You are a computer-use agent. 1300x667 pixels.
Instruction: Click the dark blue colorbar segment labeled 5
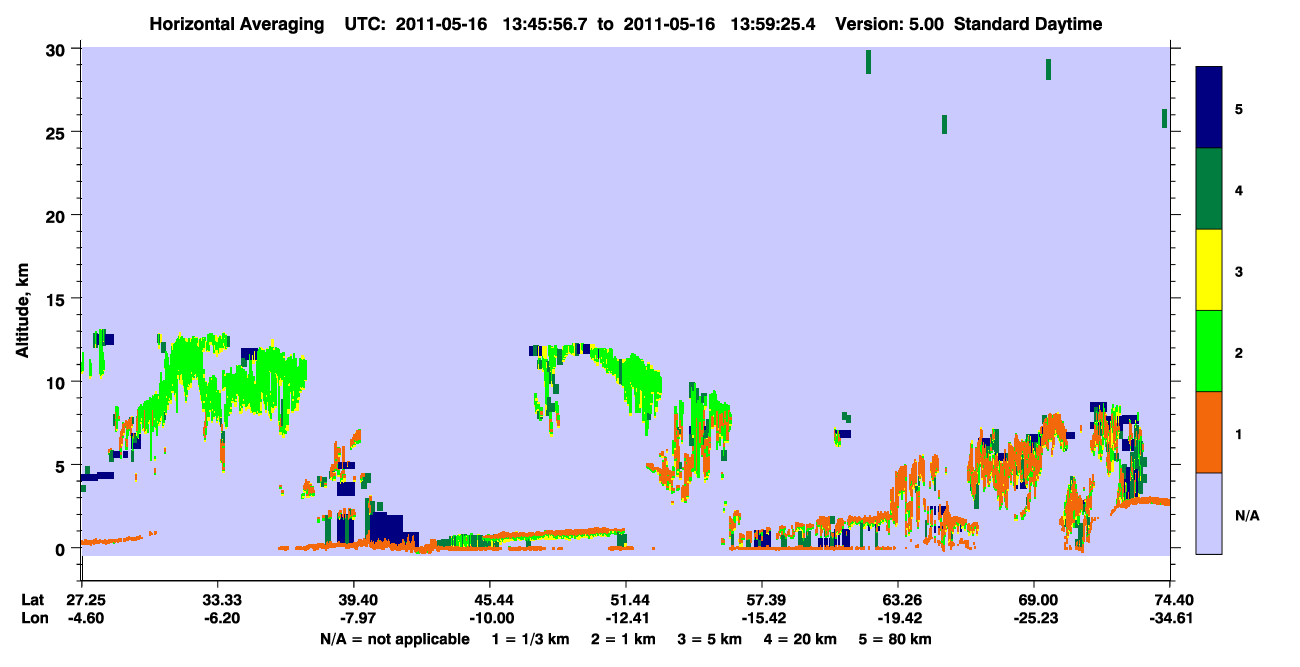tap(1209, 107)
